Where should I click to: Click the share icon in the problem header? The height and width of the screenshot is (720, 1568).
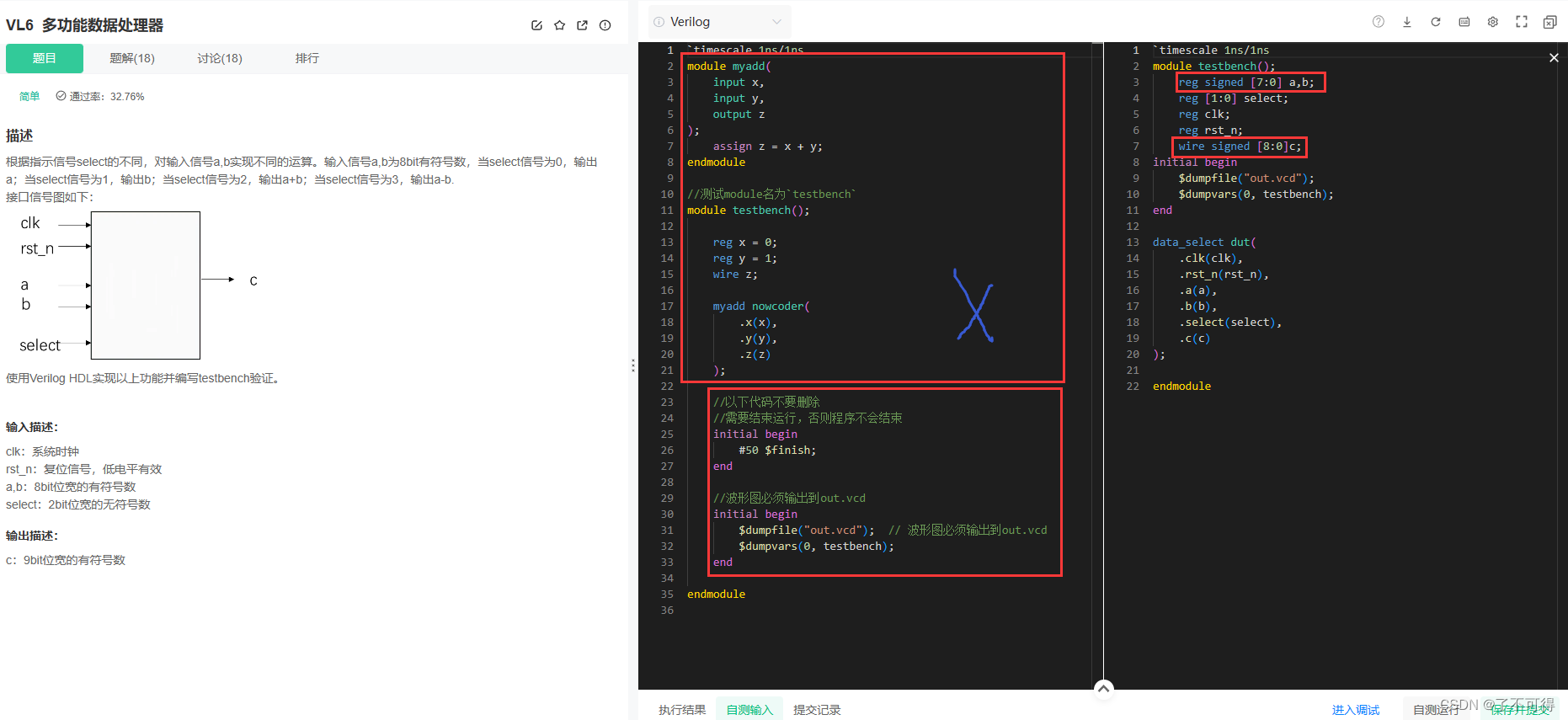[x=582, y=25]
